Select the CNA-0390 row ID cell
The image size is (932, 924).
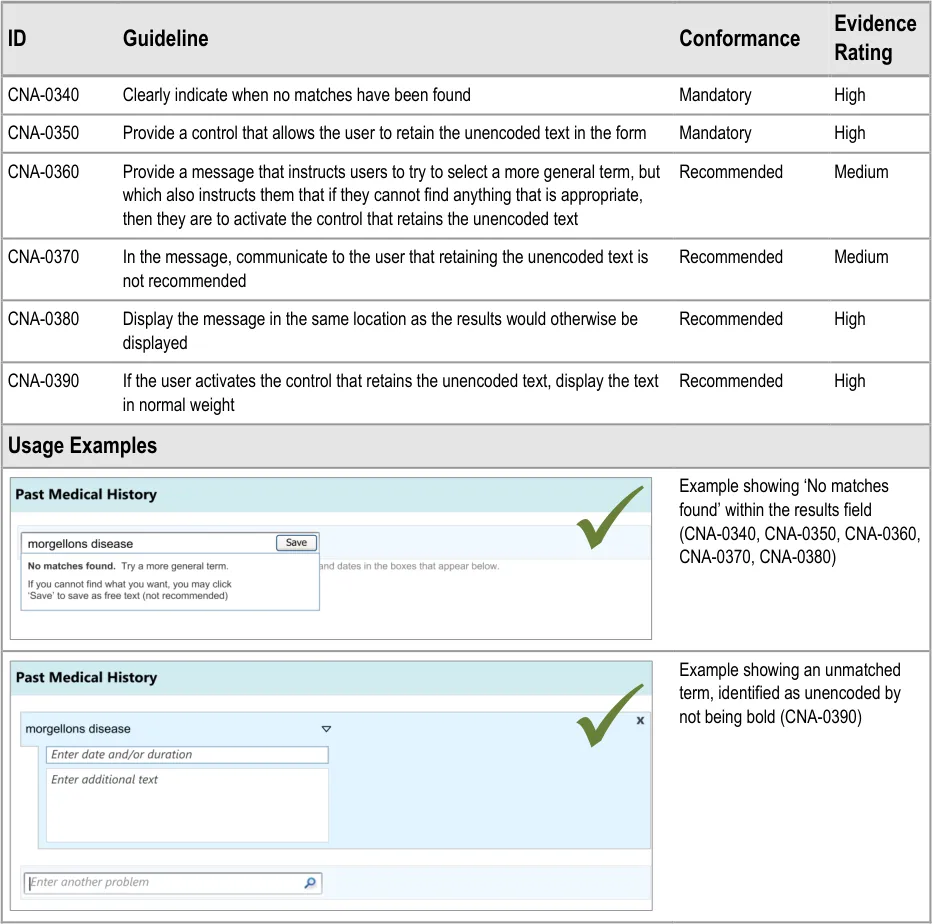pyautogui.click(x=44, y=381)
